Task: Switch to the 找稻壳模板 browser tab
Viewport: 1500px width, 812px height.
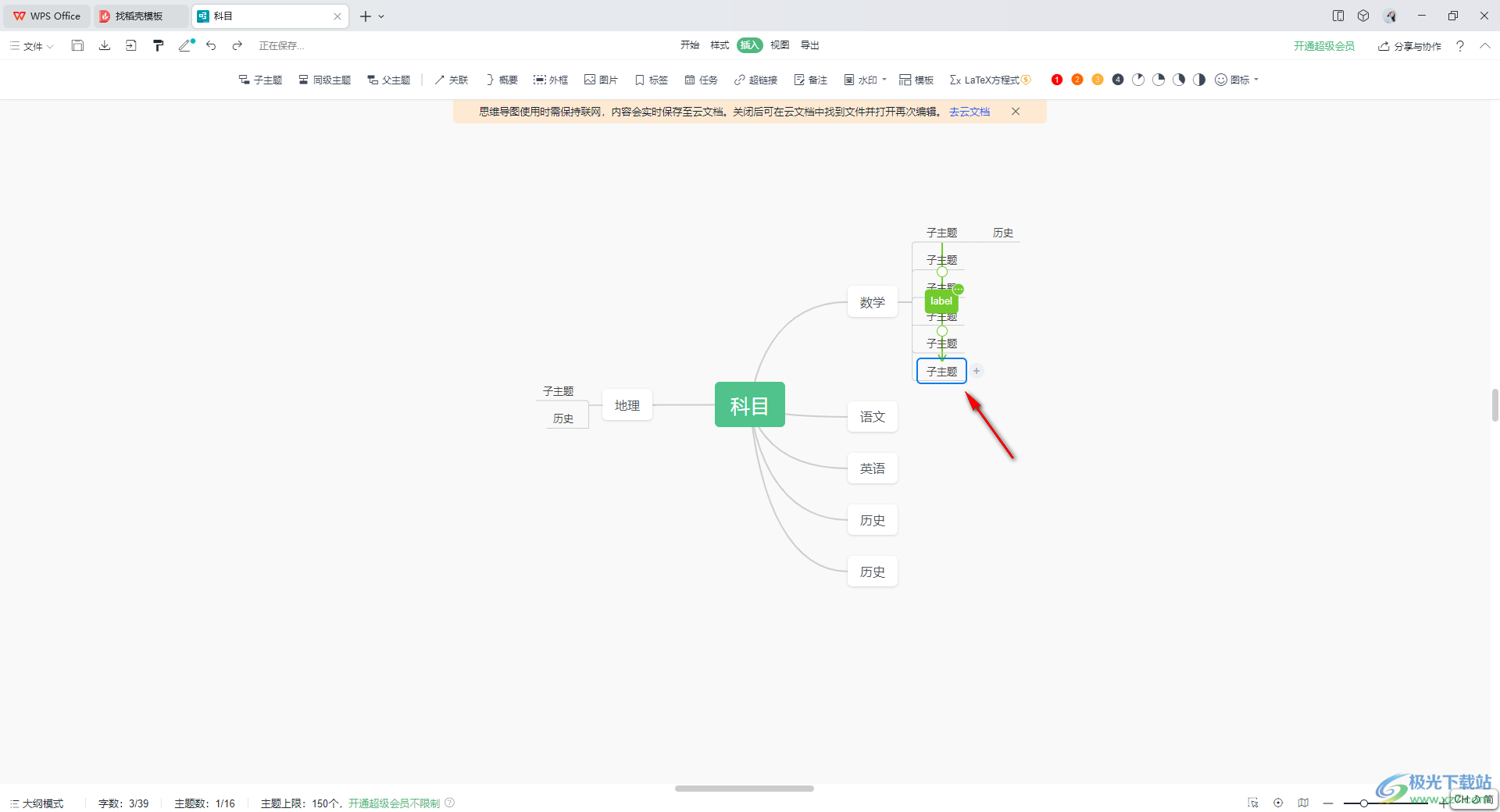Action: [x=140, y=16]
